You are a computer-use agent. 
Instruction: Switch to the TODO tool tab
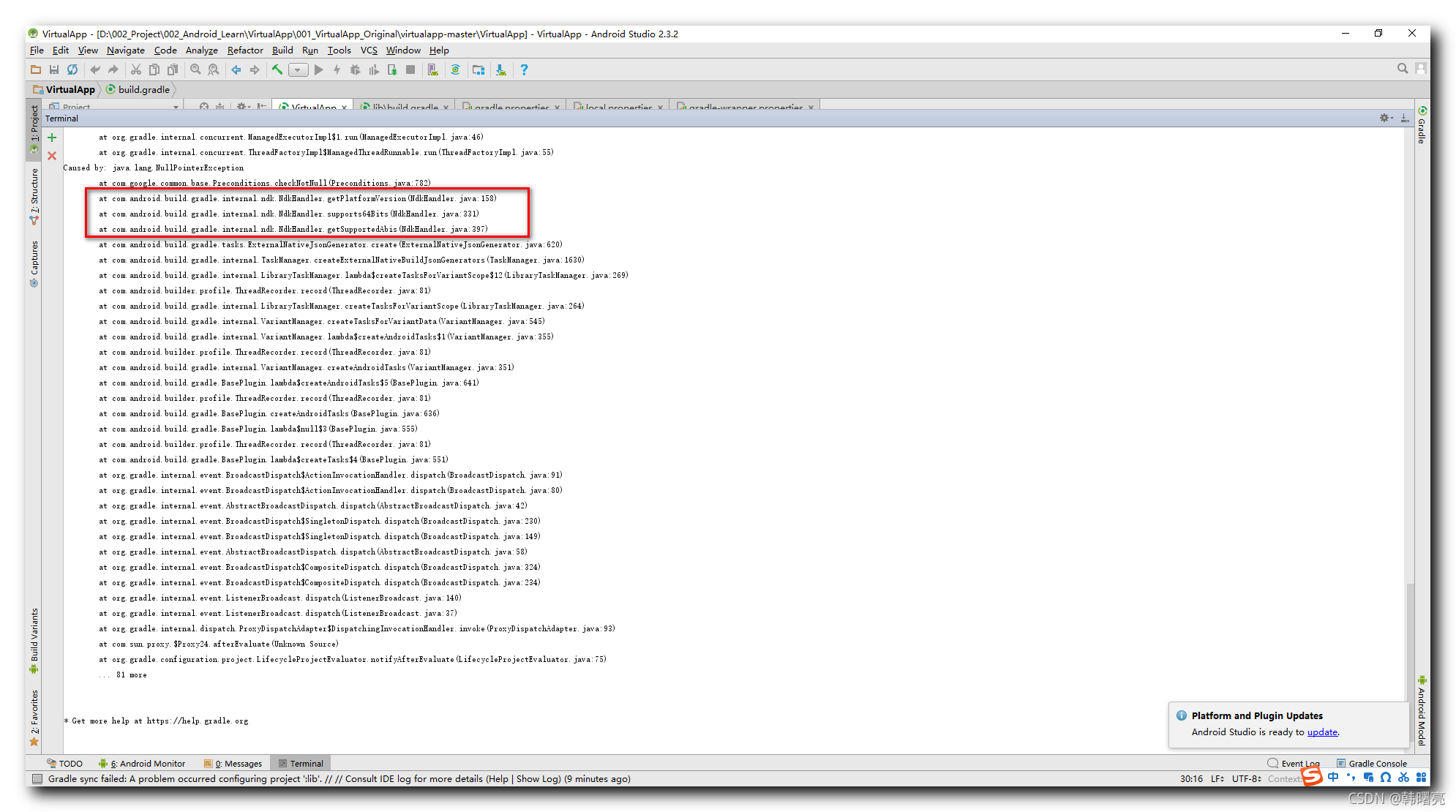pyautogui.click(x=64, y=763)
